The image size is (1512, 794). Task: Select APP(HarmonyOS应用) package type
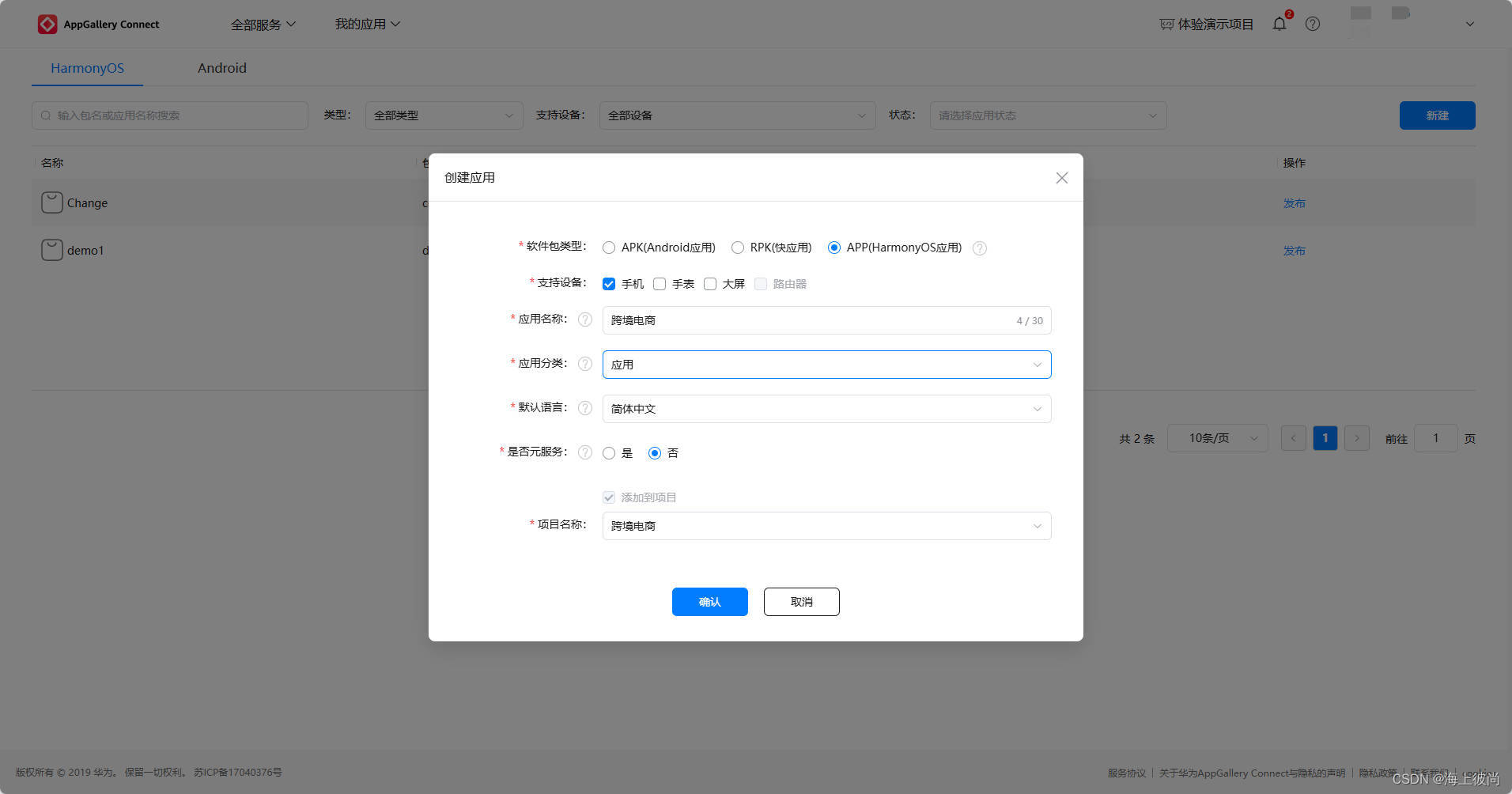[x=834, y=248]
